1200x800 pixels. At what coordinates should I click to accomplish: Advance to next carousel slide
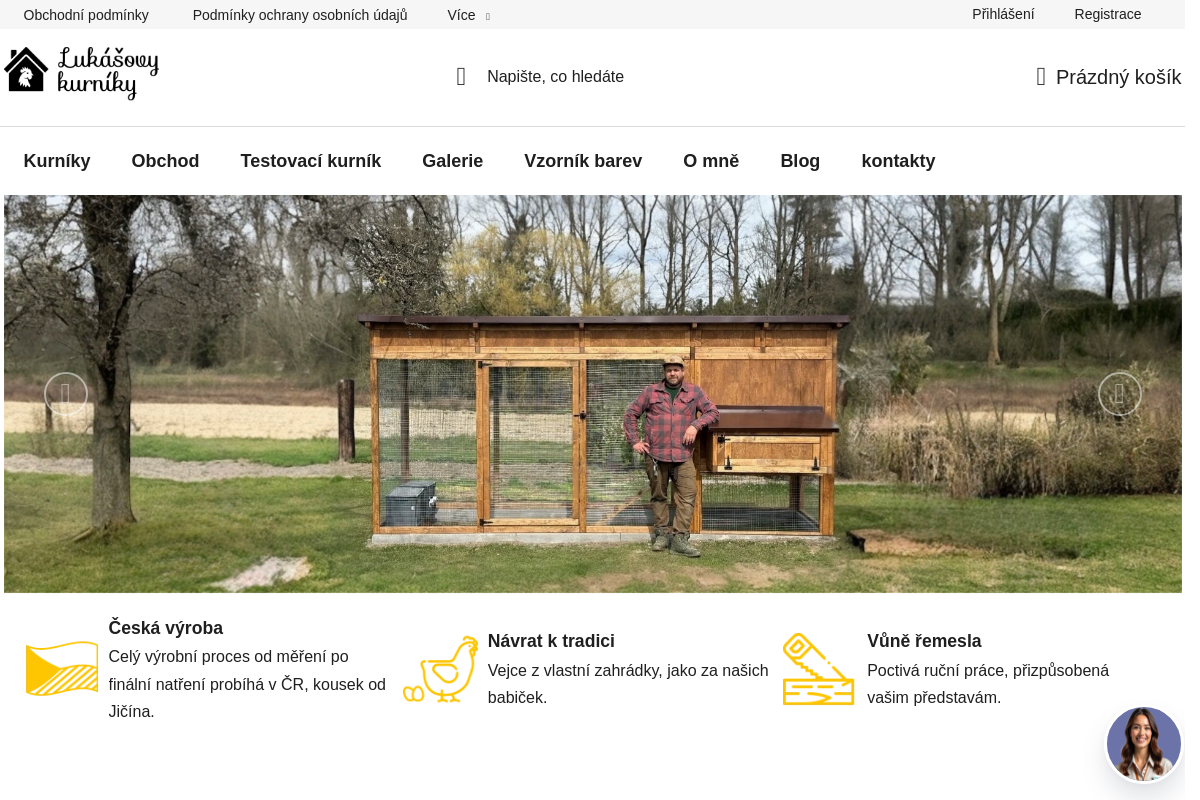(1120, 394)
